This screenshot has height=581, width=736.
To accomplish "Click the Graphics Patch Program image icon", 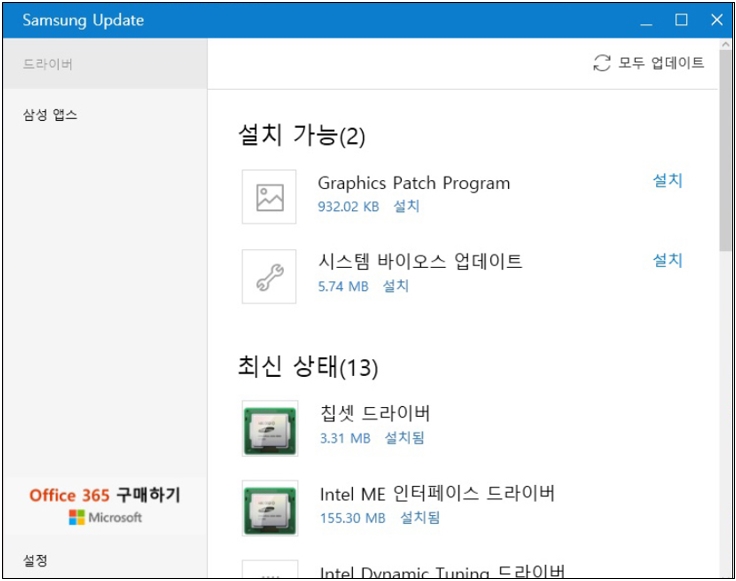I will click(269, 197).
